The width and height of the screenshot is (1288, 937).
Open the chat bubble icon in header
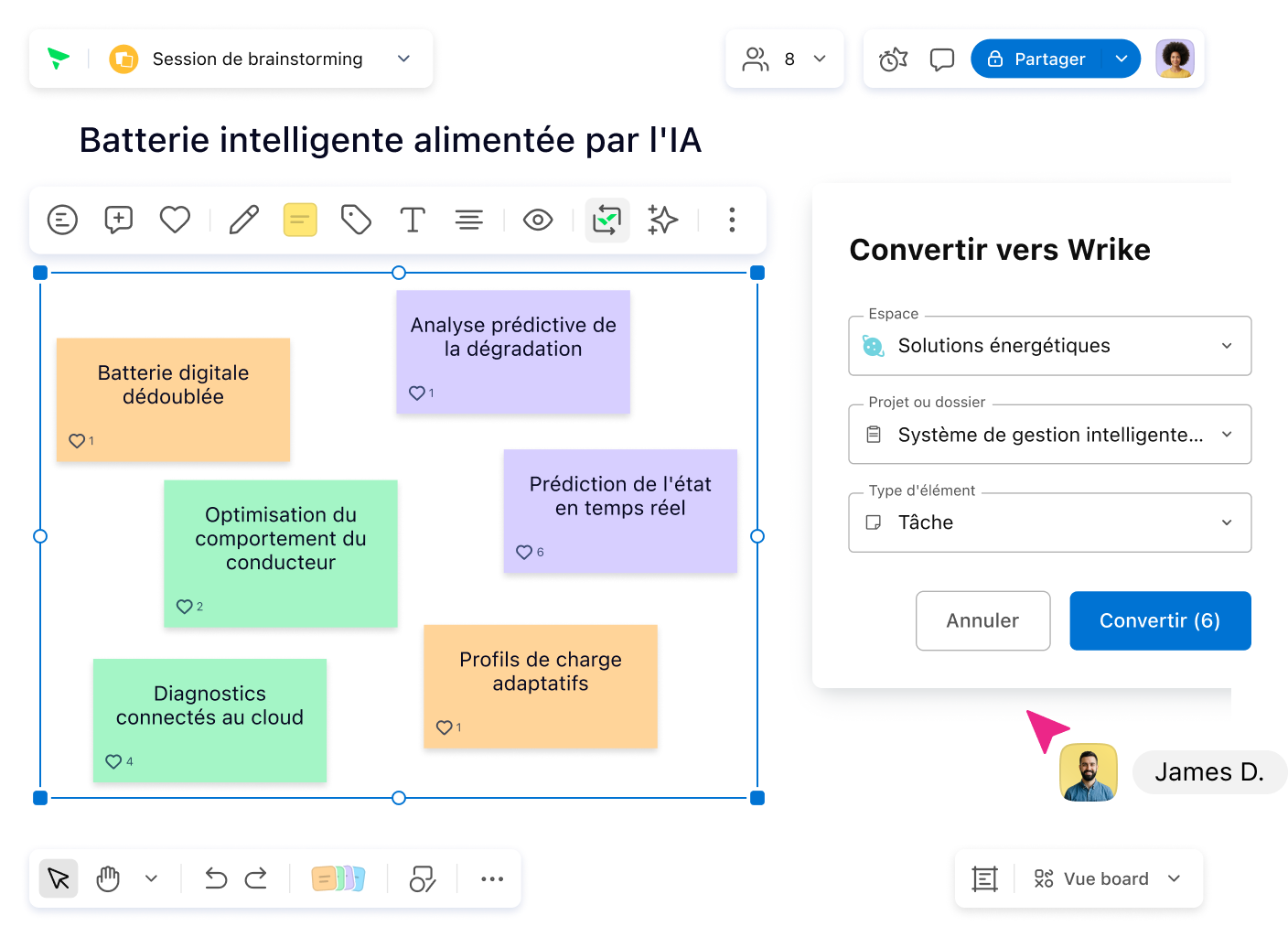pyautogui.click(x=942, y=59)
